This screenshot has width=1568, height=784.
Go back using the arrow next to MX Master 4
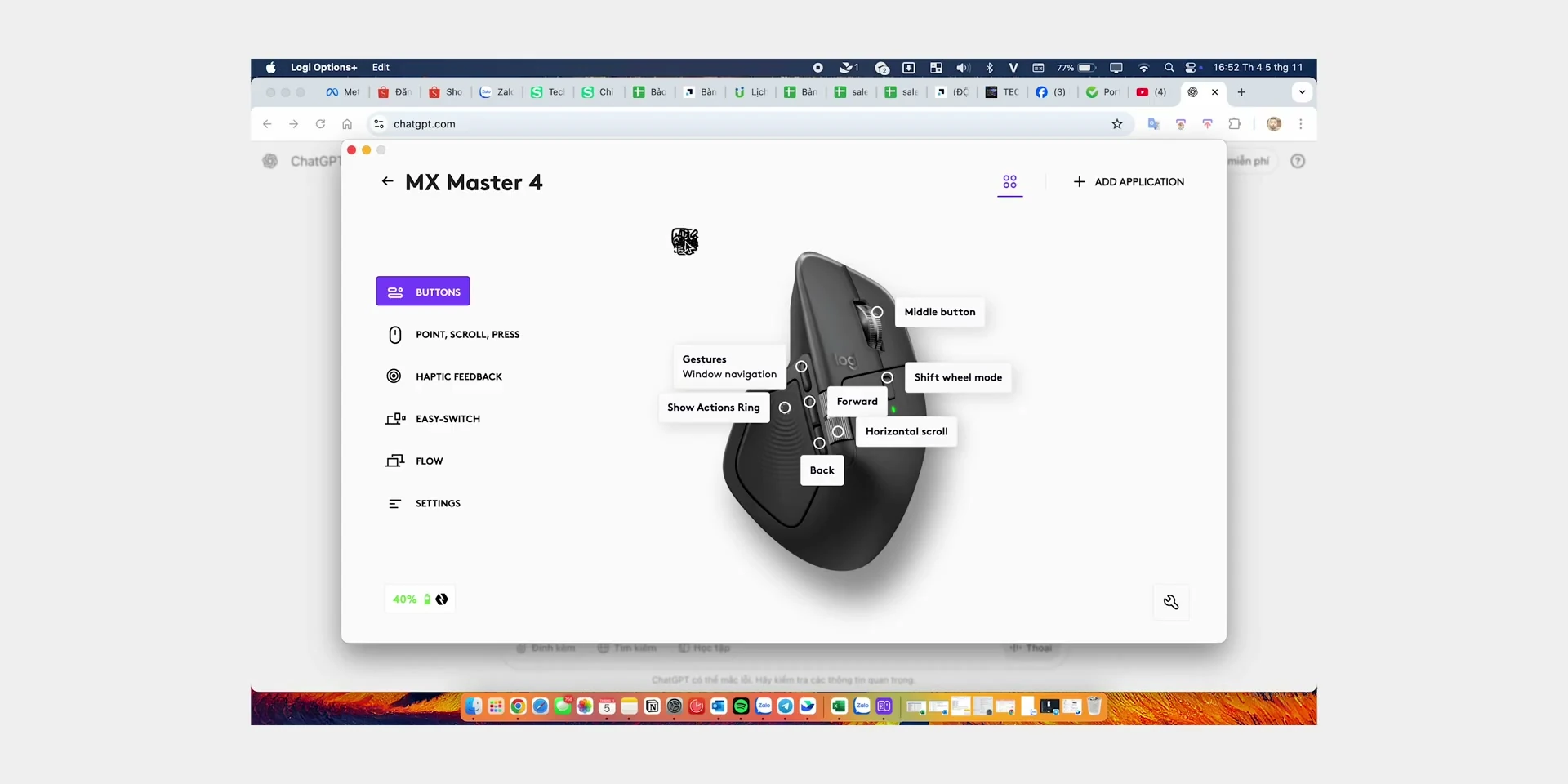pos(387,181)
